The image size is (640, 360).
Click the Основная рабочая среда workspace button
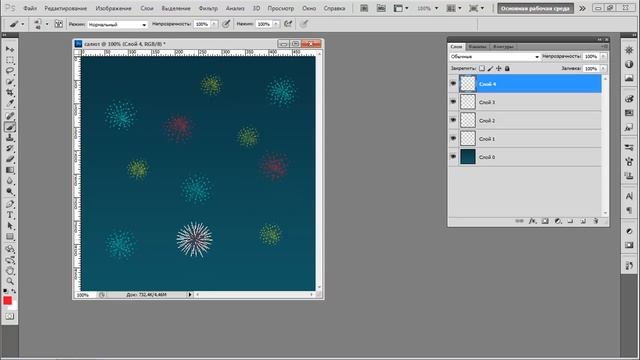click(x=535, y=8)
